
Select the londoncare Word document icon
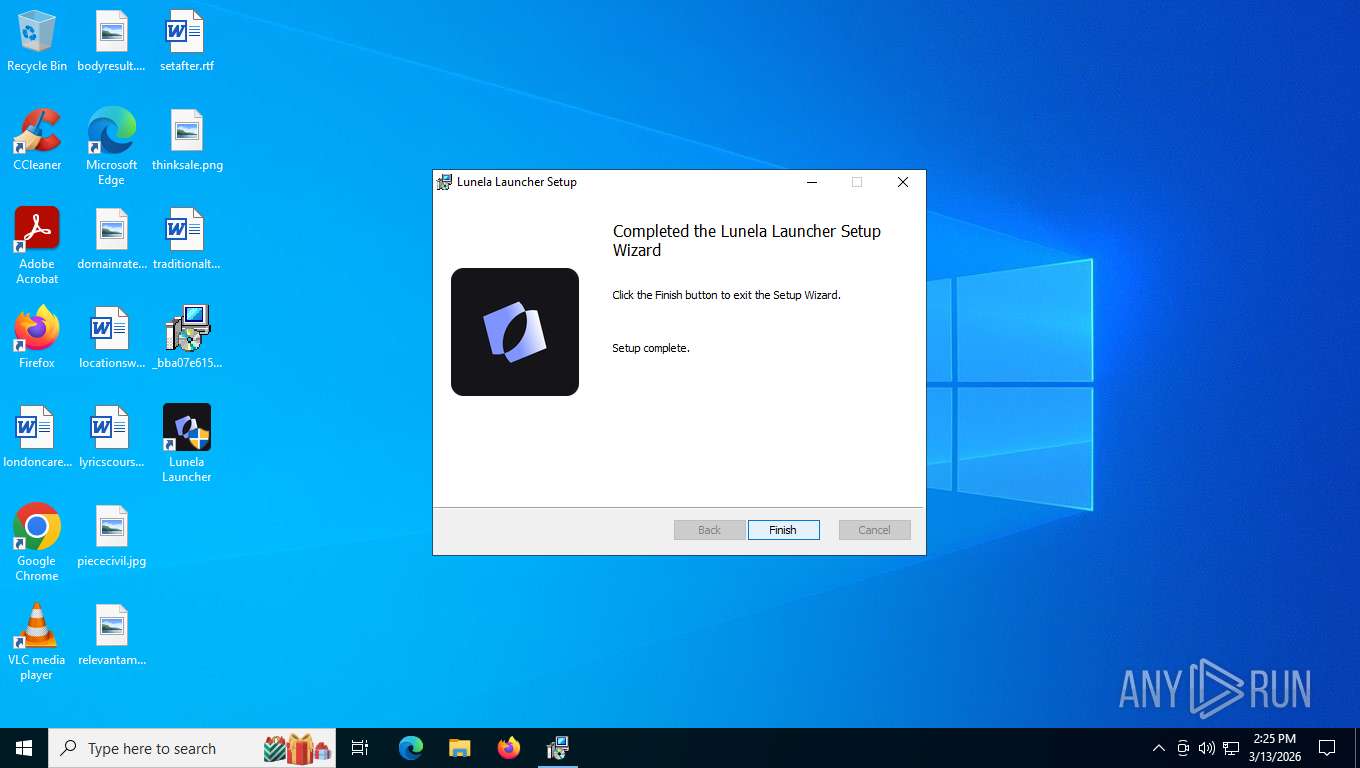click(x=37, y=437)
